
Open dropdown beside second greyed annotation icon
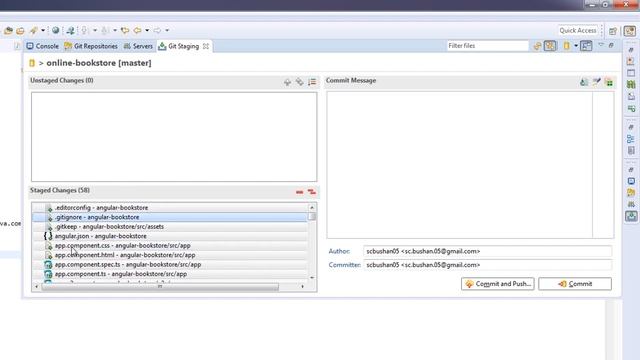coord(115,30)
